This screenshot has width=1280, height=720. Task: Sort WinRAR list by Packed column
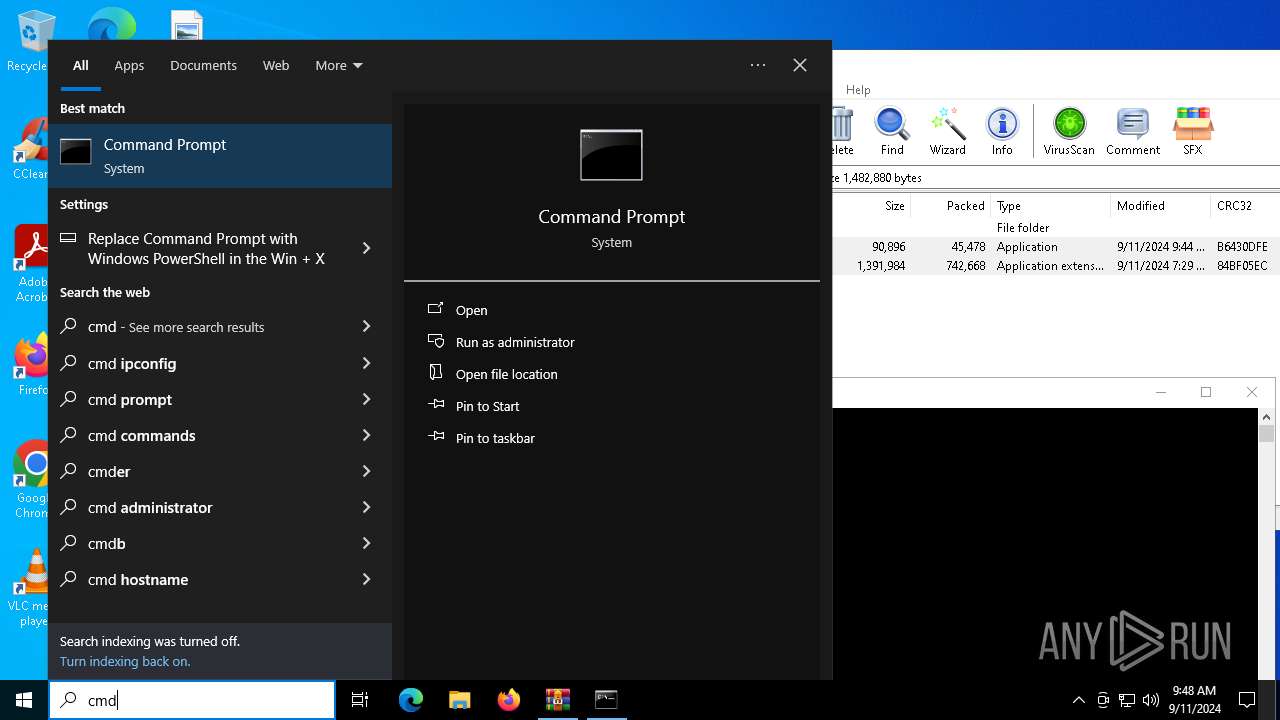[950, 206]
